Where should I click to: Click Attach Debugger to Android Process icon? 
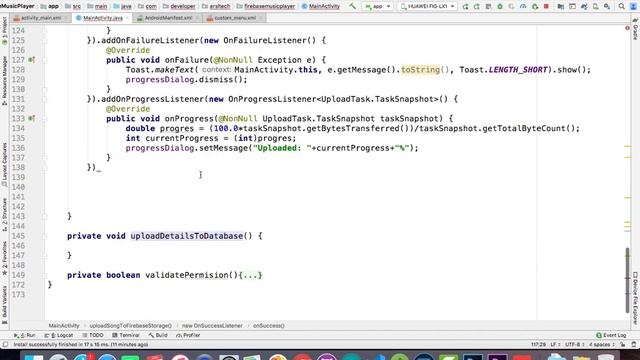[x=535, y=7]
